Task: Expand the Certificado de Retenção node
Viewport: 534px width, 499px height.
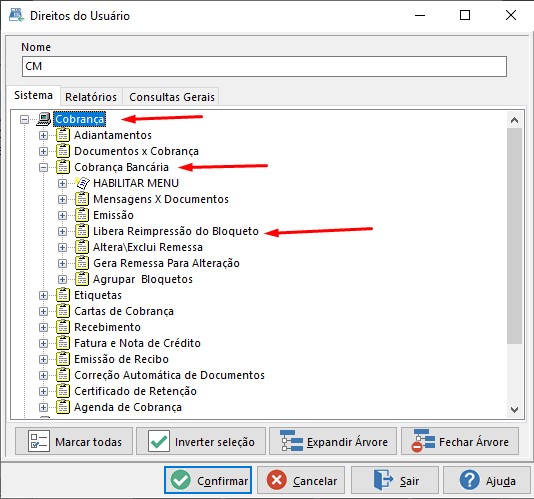Action: [43, 392]
